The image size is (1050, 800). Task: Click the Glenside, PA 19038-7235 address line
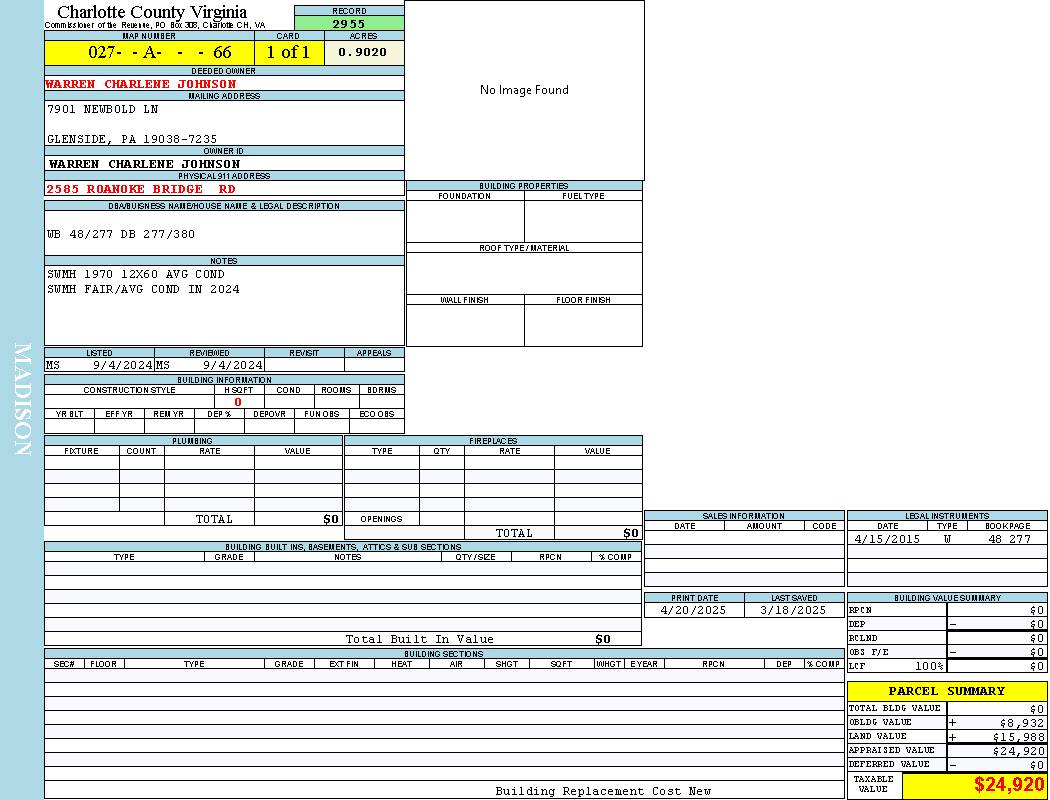[x=132, y=139]
